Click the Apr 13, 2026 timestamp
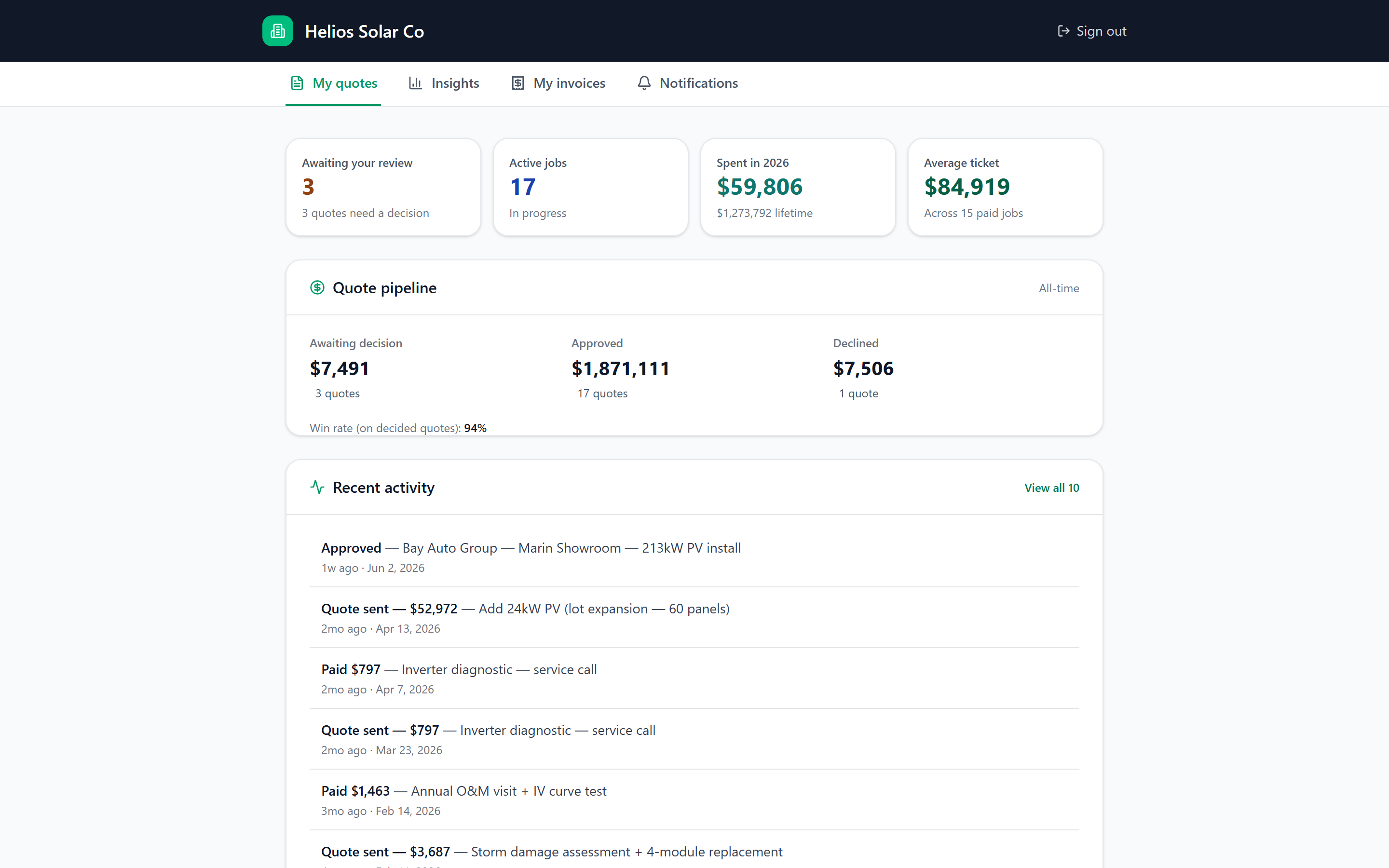 (408, 629)
